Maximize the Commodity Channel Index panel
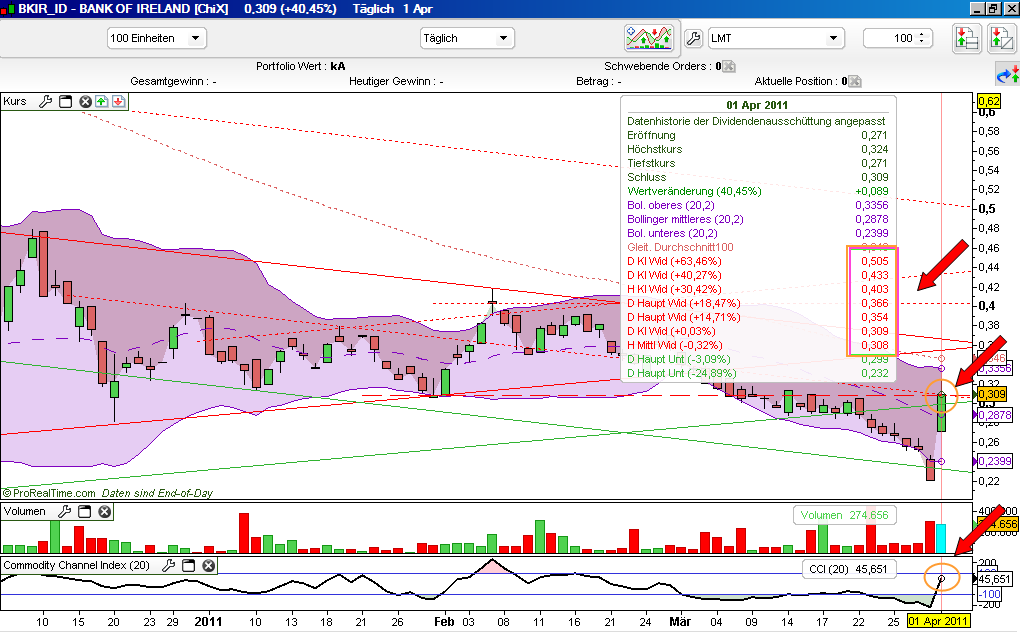This screenshot has height=632, width=1020. pyautogui.click(x=189, y=566)
